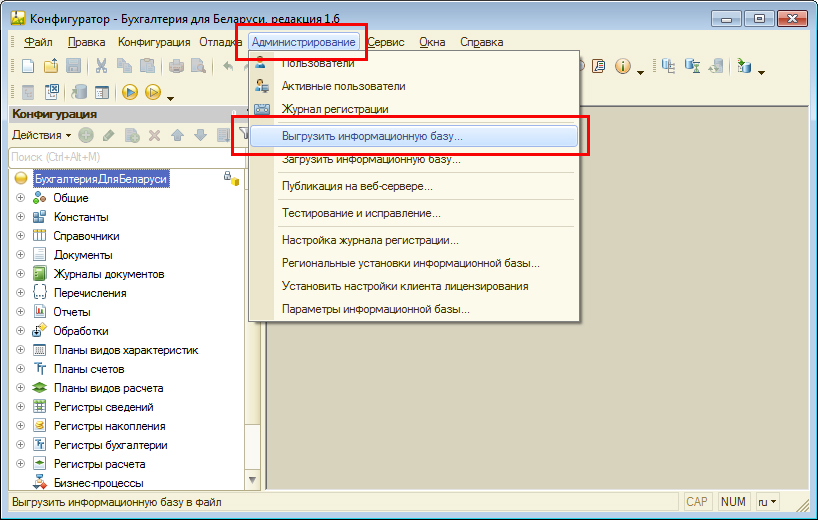818x520 pixels.
Task: Click the Print icon in toolbar
Action: pyautogui.click(x=176, y=67)
